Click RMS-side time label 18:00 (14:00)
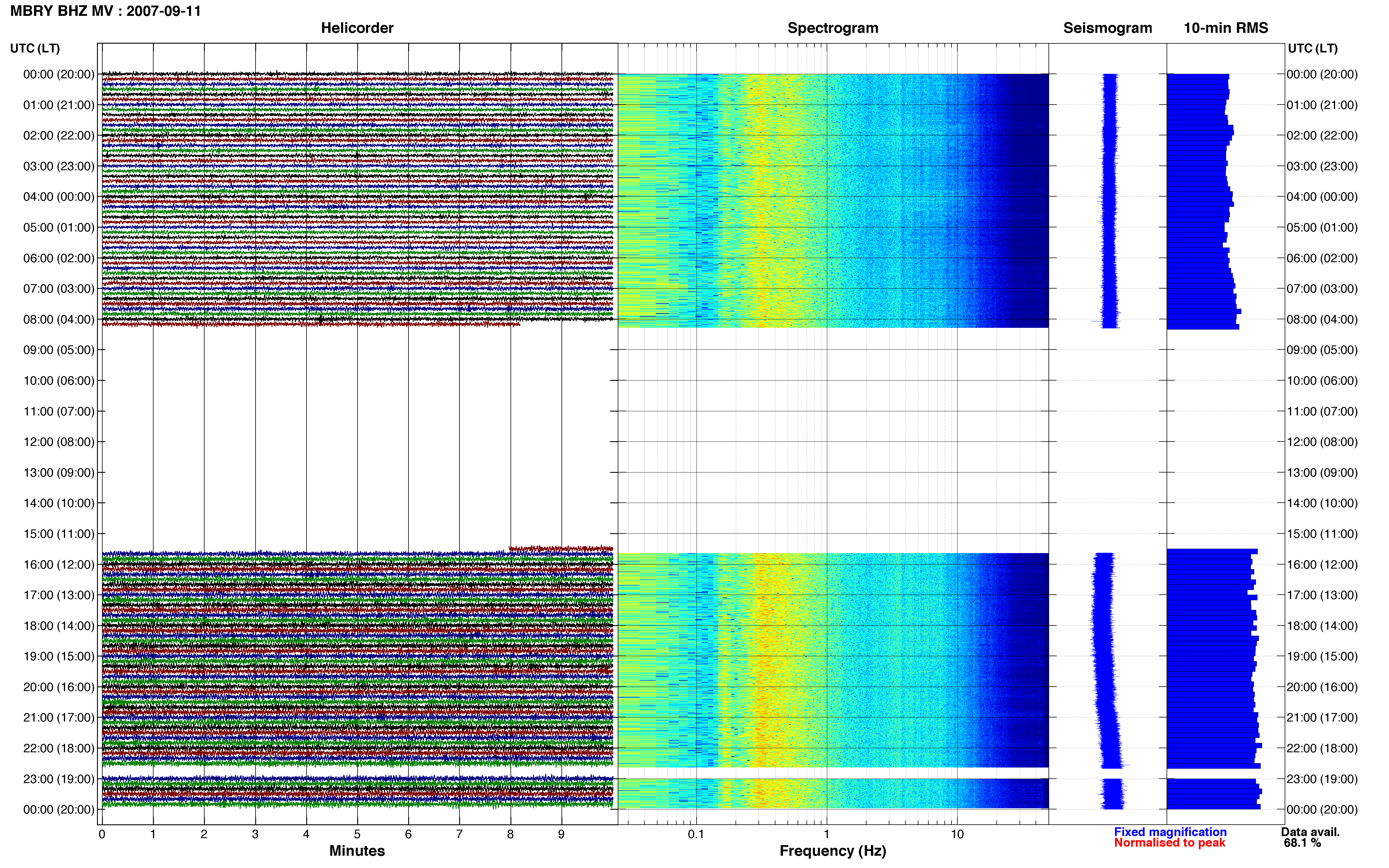1389x868 pixels. click(x=1322, y=626)
